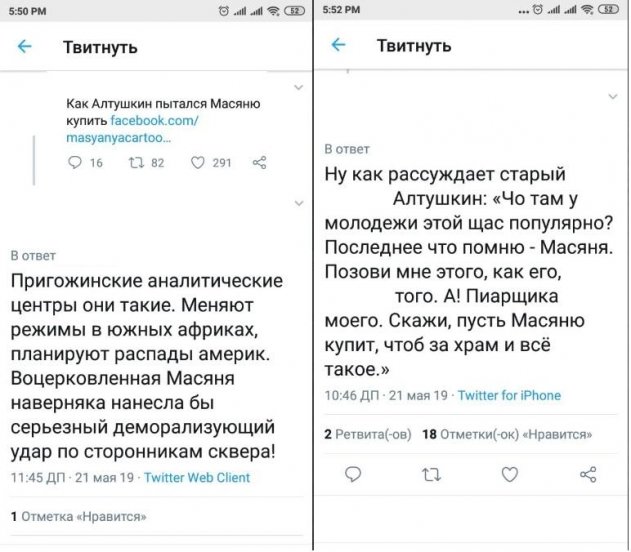Tap back arrow in right tweet screen
Viewport: 631px width, 552px height.
click(339, 45)
